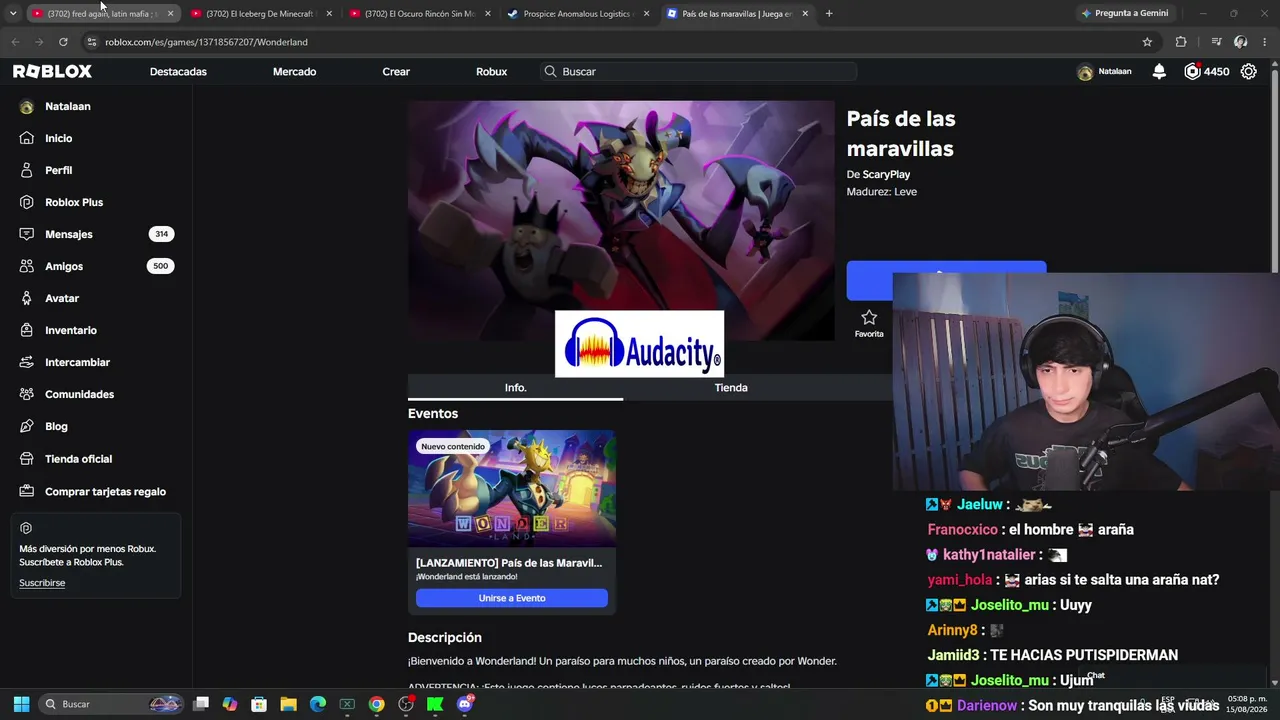Select the Tienda tab
This screenshot has height=720, width=1280.
(x=731, y=387)
